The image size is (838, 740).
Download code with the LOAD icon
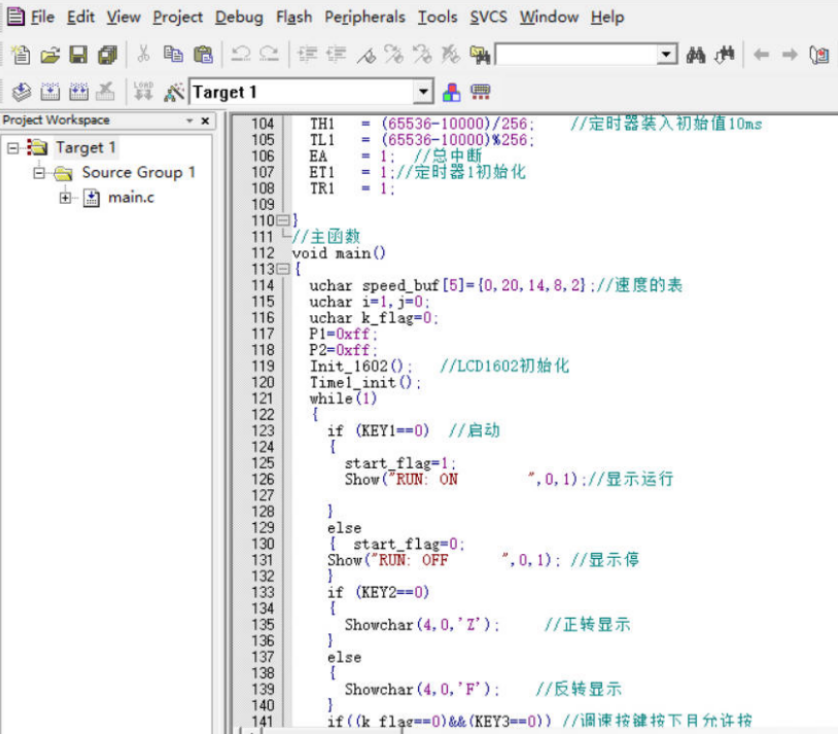[x=143, y=92]
